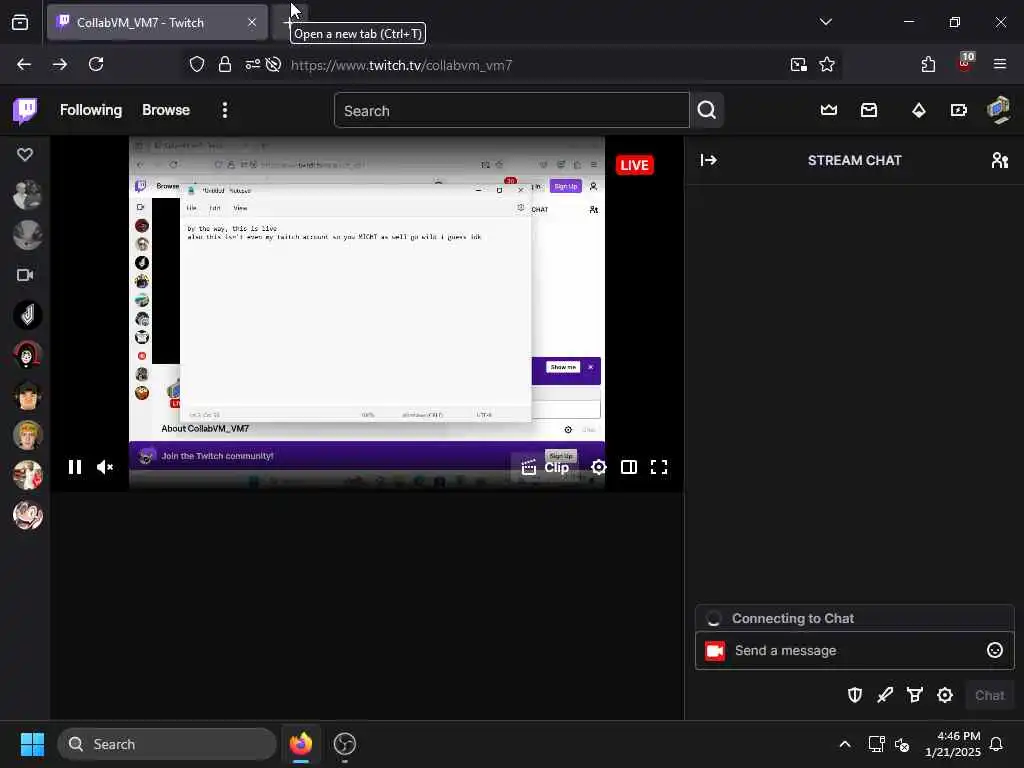The width and height of the screenshot is (1024, 768).
Task: Expand the list all tabs chevron
Action: click(825, 22)
